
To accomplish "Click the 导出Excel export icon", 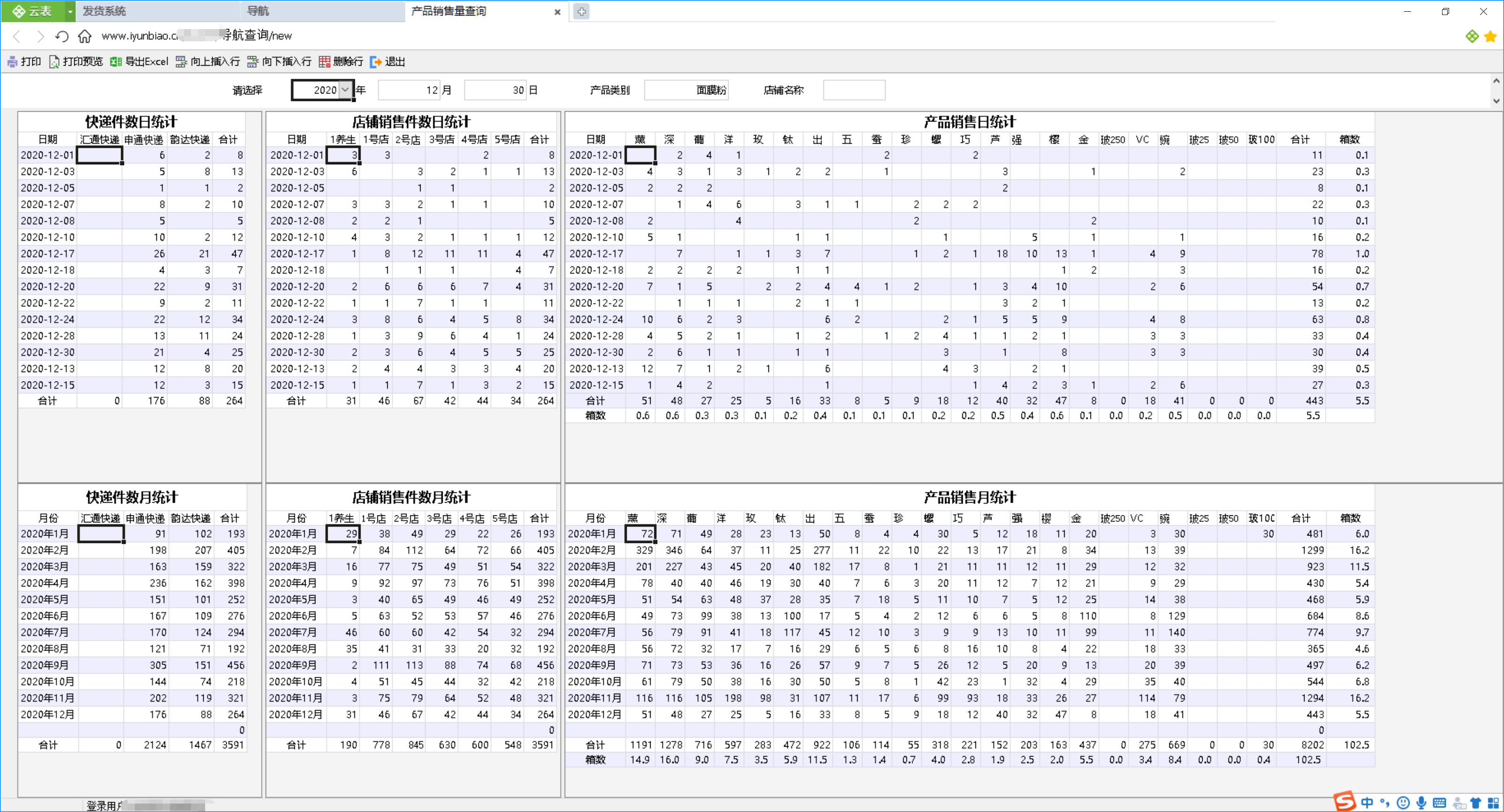I will pyautogui.click(x=115, y=61).
